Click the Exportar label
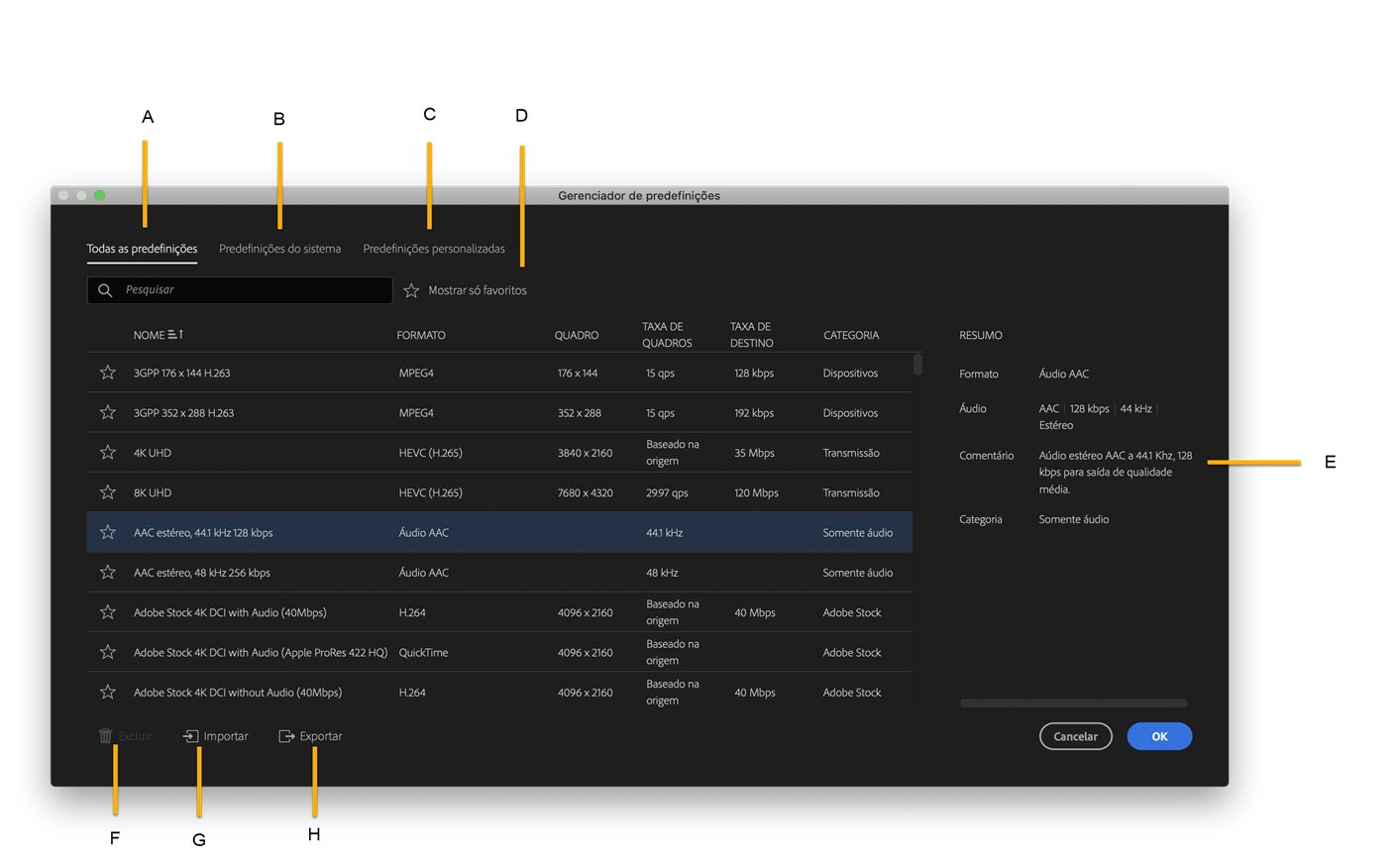 pyautogui.click(x=321, y=736)
